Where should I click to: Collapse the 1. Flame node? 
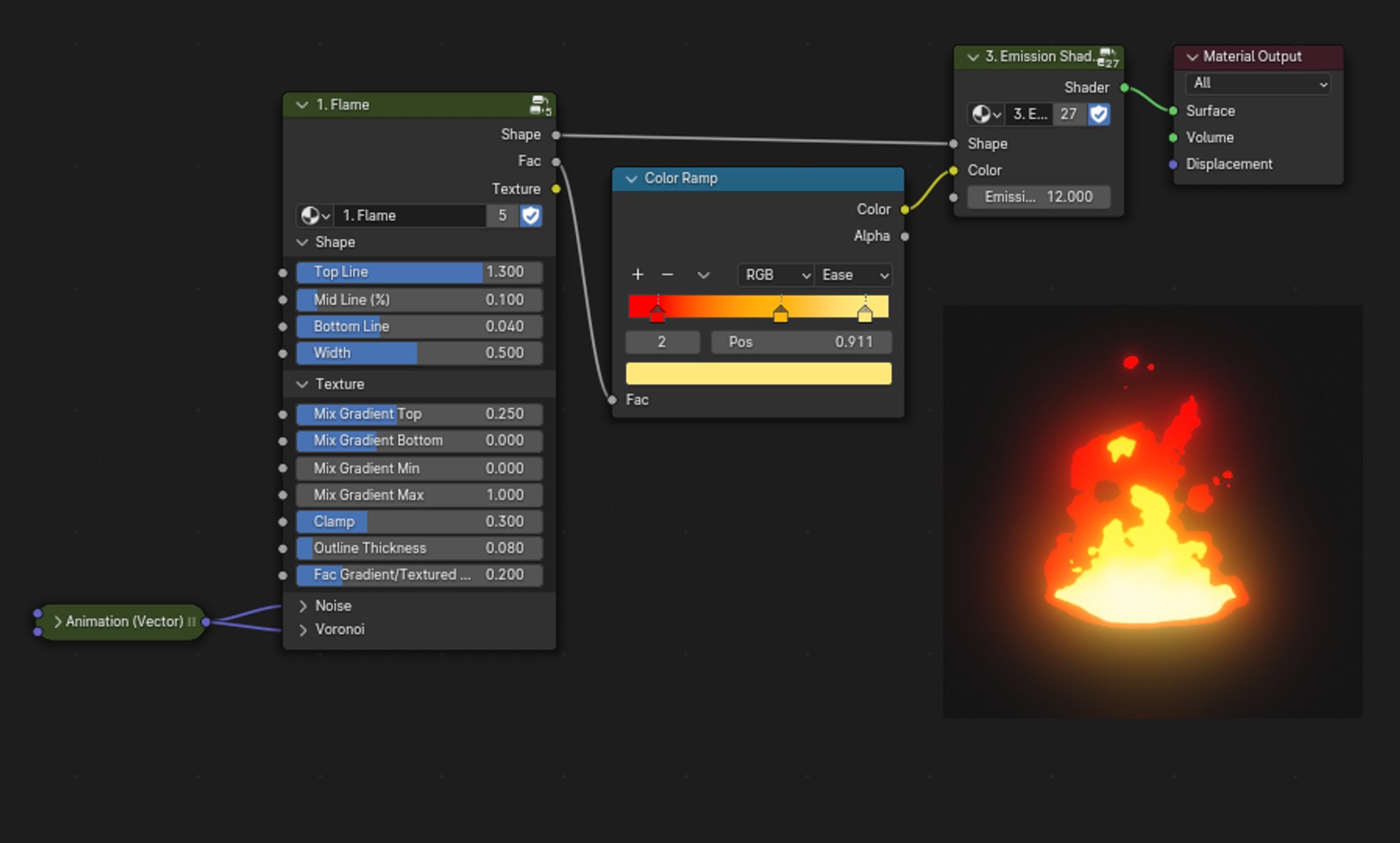(302, 105)
